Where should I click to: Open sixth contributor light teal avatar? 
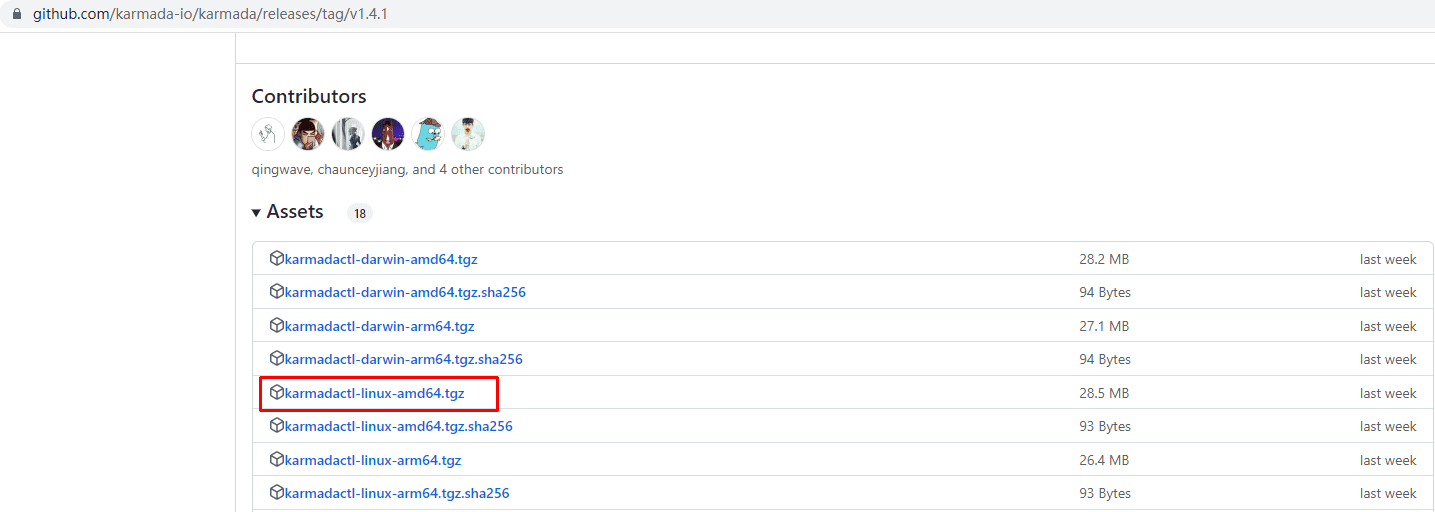point(468,134)
